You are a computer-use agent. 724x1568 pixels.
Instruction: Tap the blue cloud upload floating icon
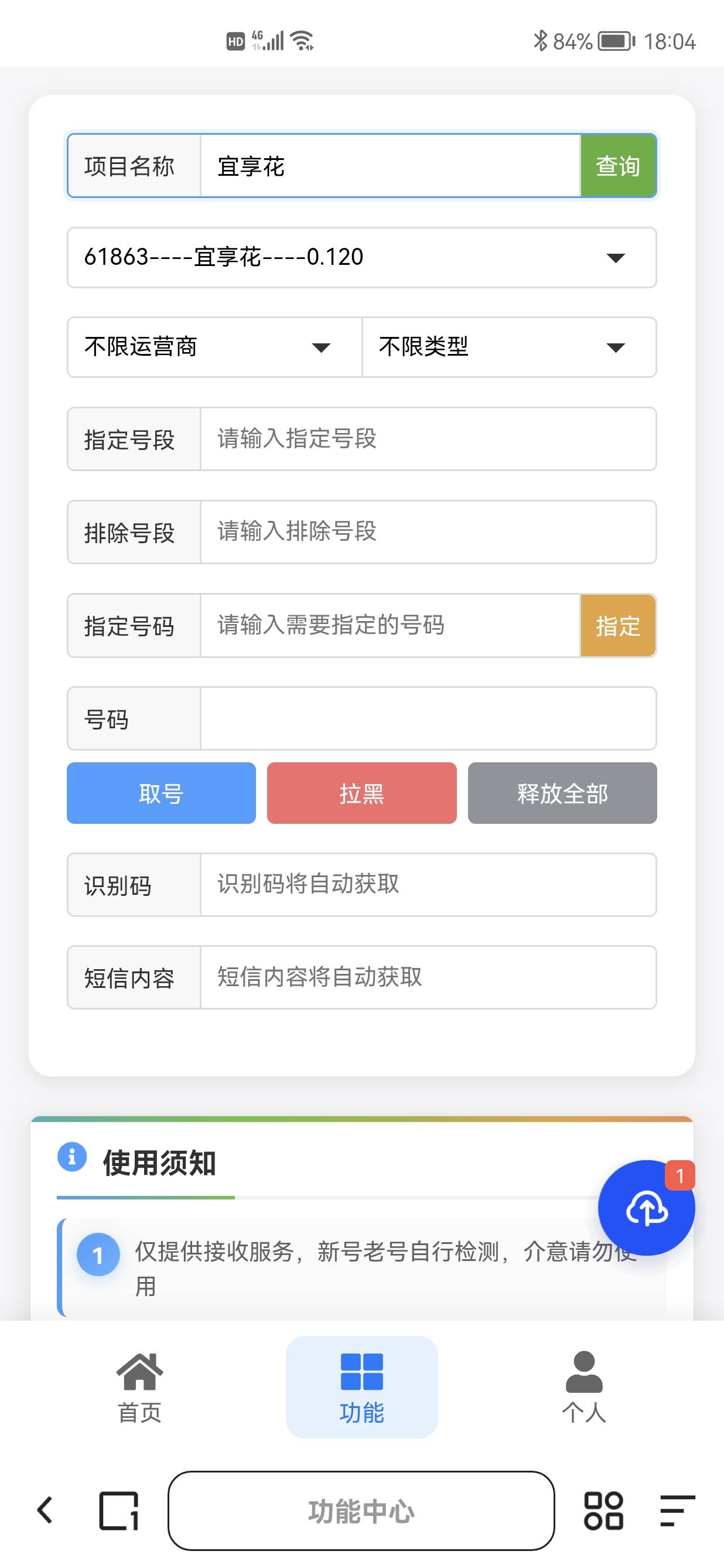[x=646, y=1208]
